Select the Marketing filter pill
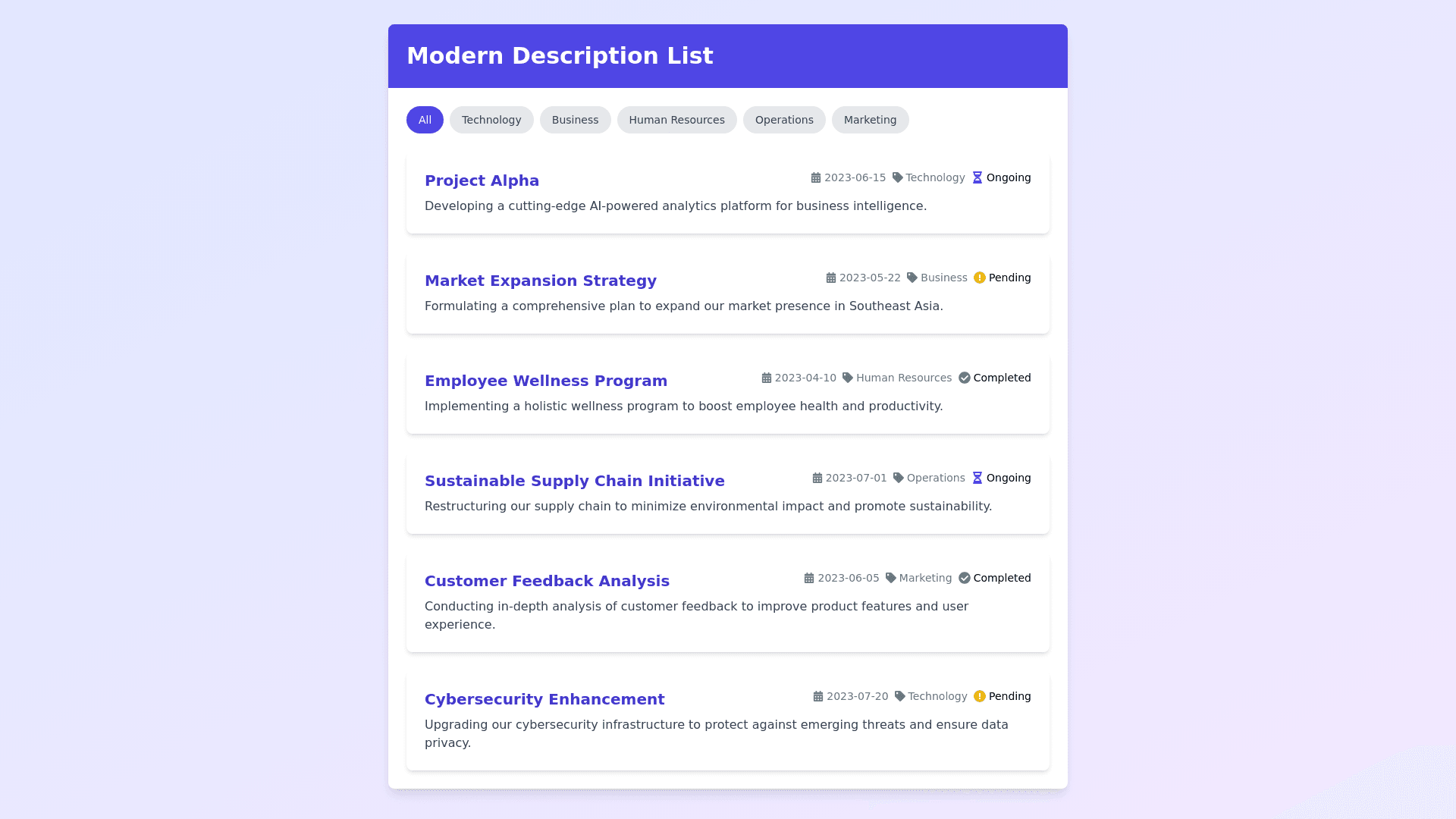The width and height of the screenshot is (1456, 819). click(870, 120)
